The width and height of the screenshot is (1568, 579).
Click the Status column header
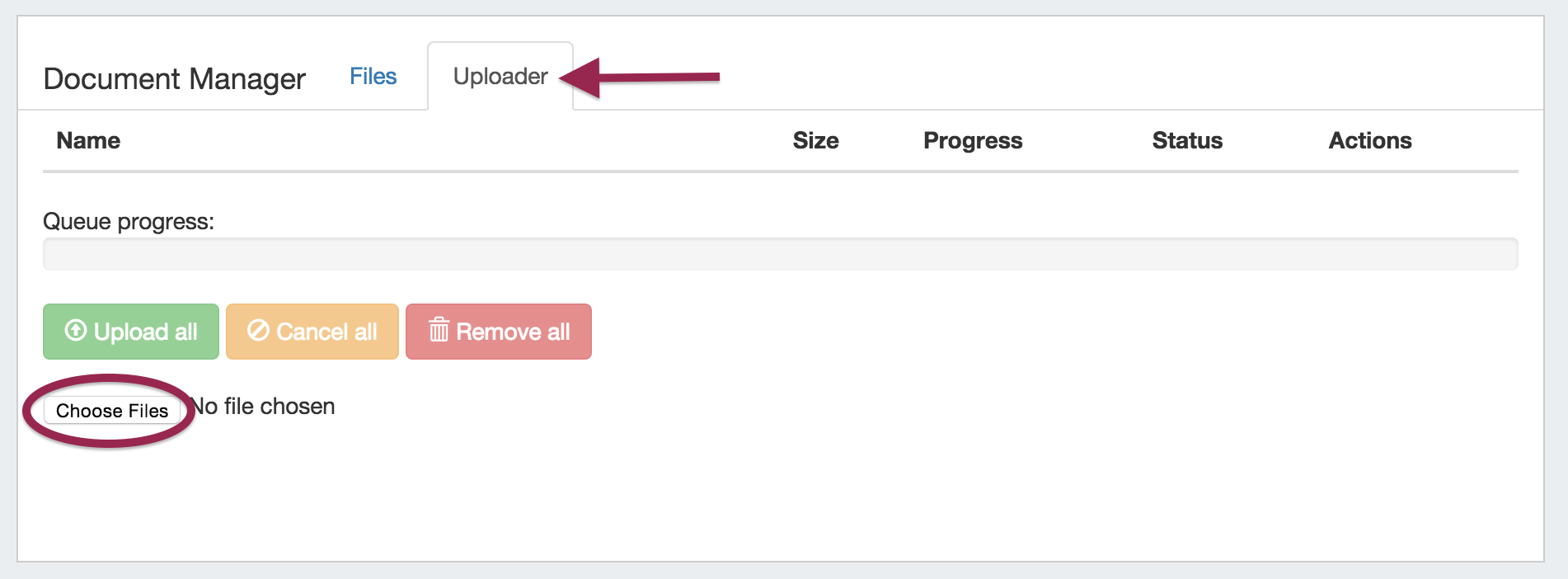pos(1186,141)
